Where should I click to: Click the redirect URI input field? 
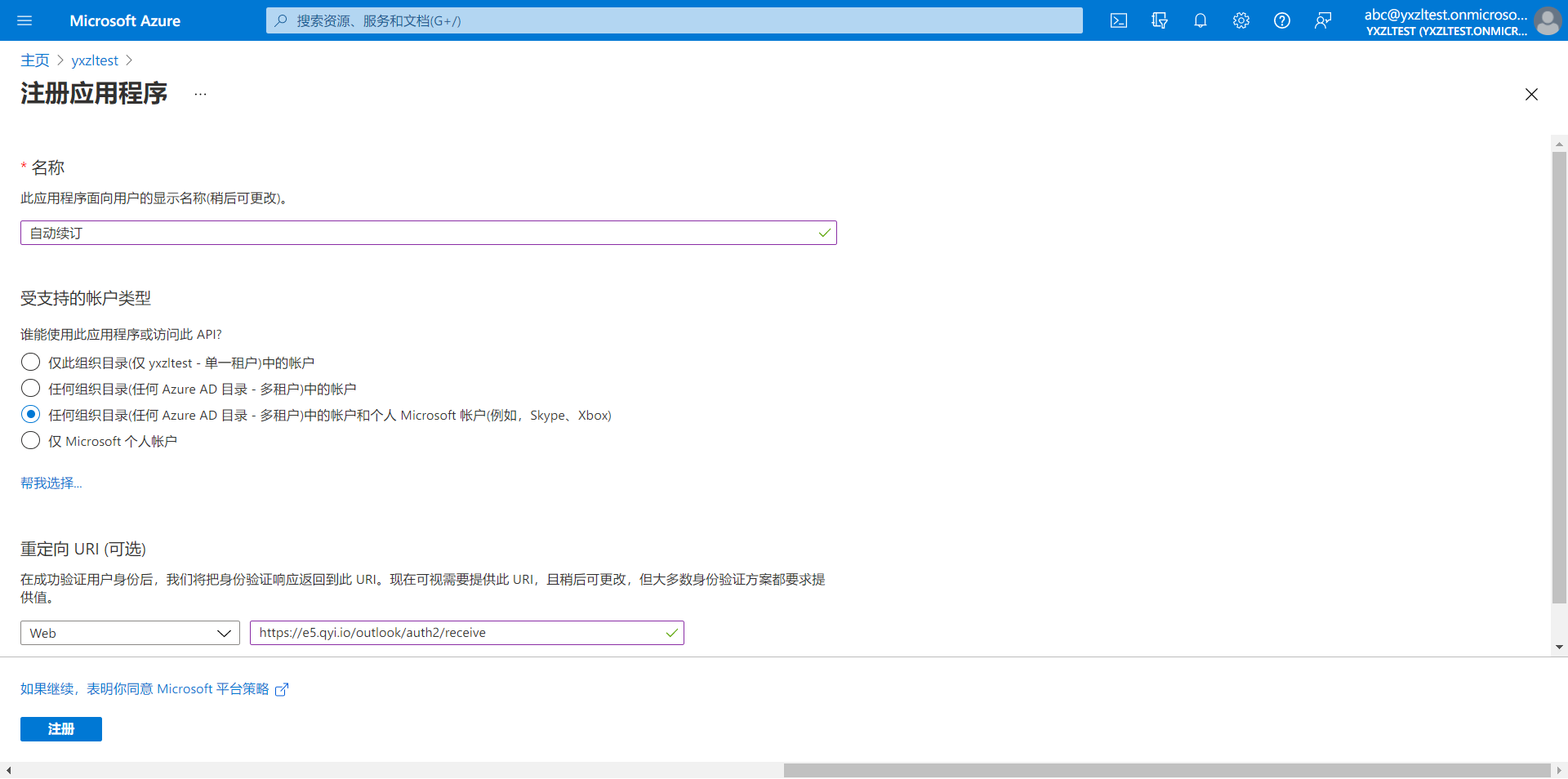457,633
